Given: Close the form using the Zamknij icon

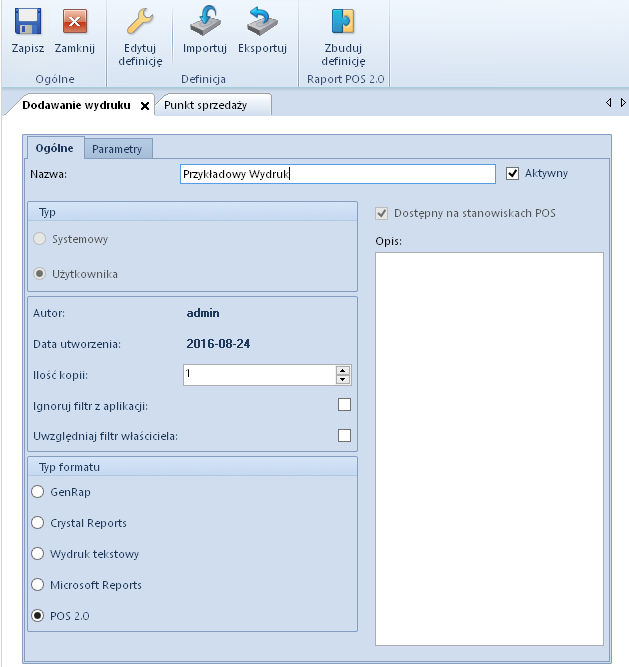Looking at the screenshot, I should (74, 31).
